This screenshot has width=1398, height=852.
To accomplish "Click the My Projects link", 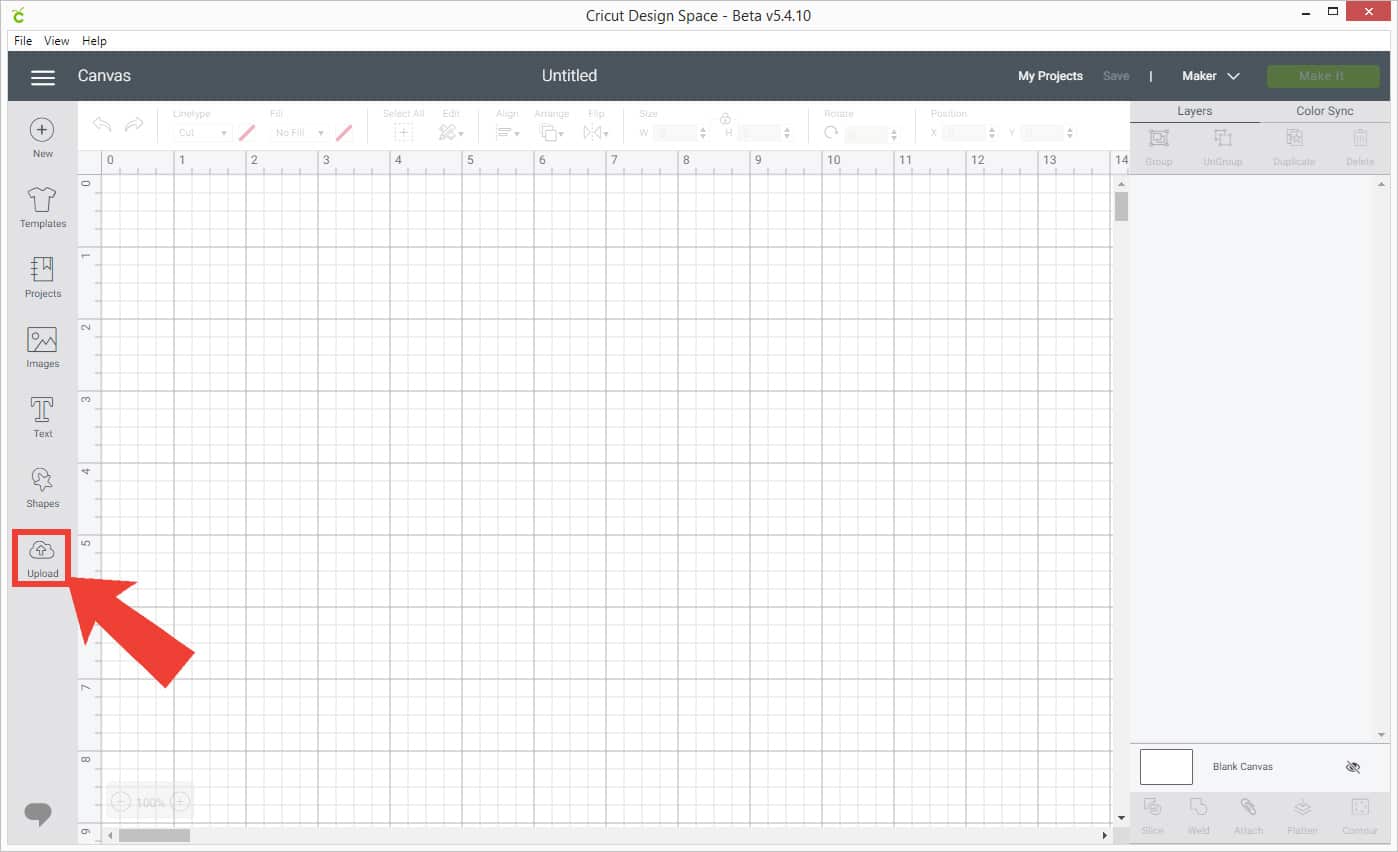I will point(1050,76).
